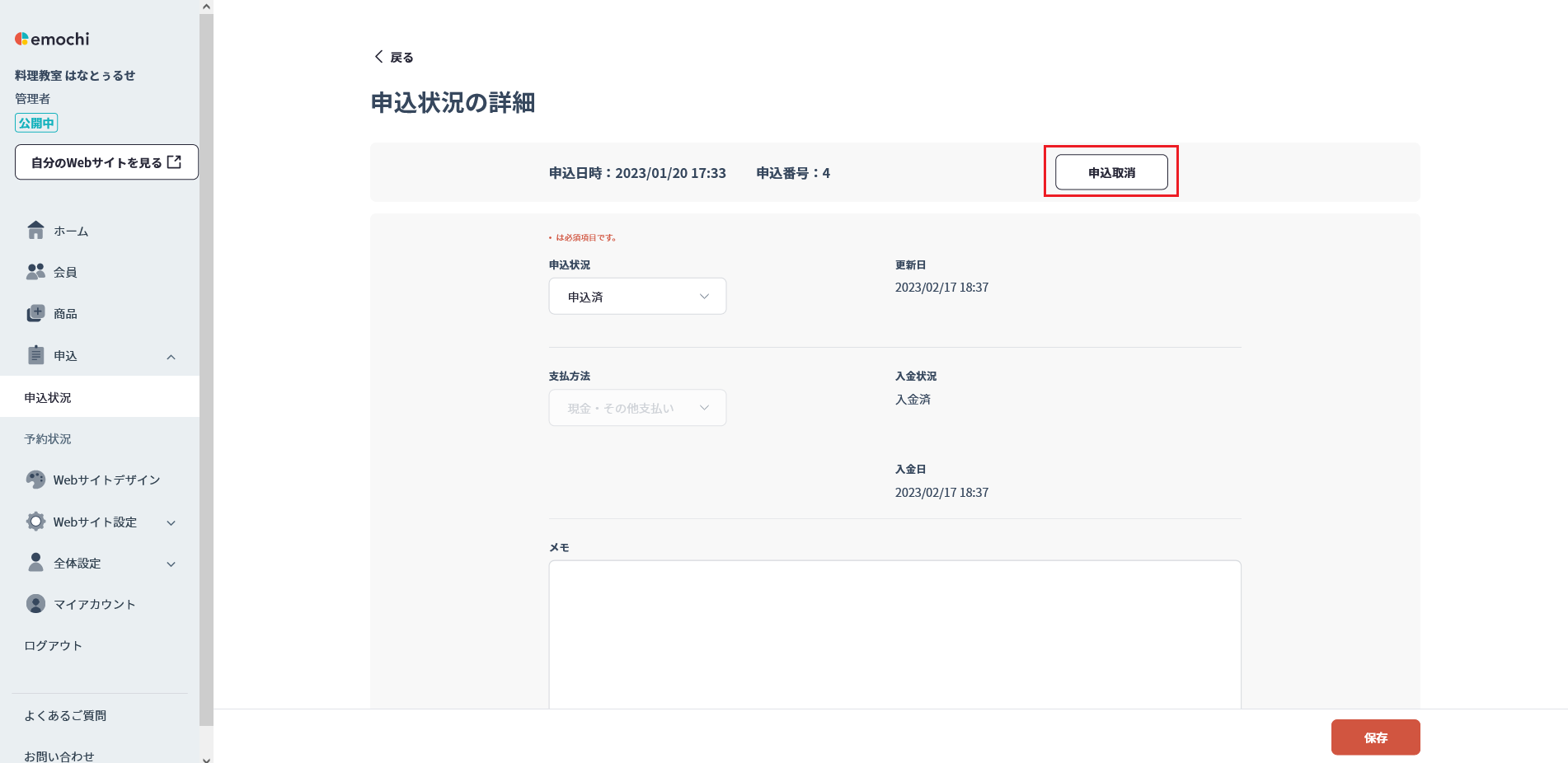The width and height of the screenshot is (1568, 763).
Task: Expand the 全体設定 submenu chevron
Action: (171, 564)
